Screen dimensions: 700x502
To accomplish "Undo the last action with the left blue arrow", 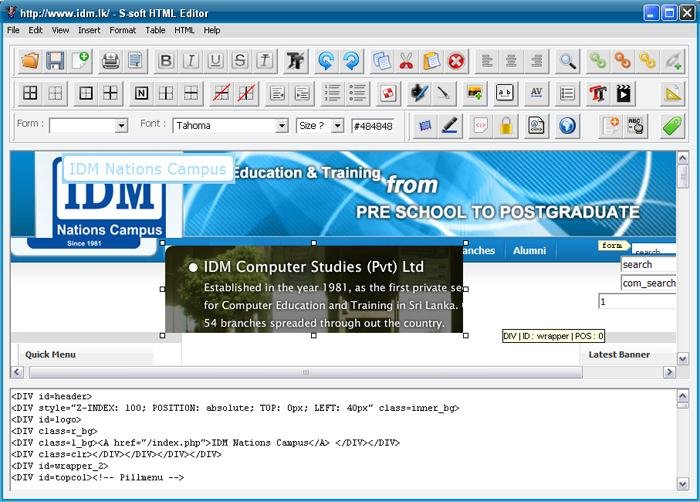I will pos(326,61).
